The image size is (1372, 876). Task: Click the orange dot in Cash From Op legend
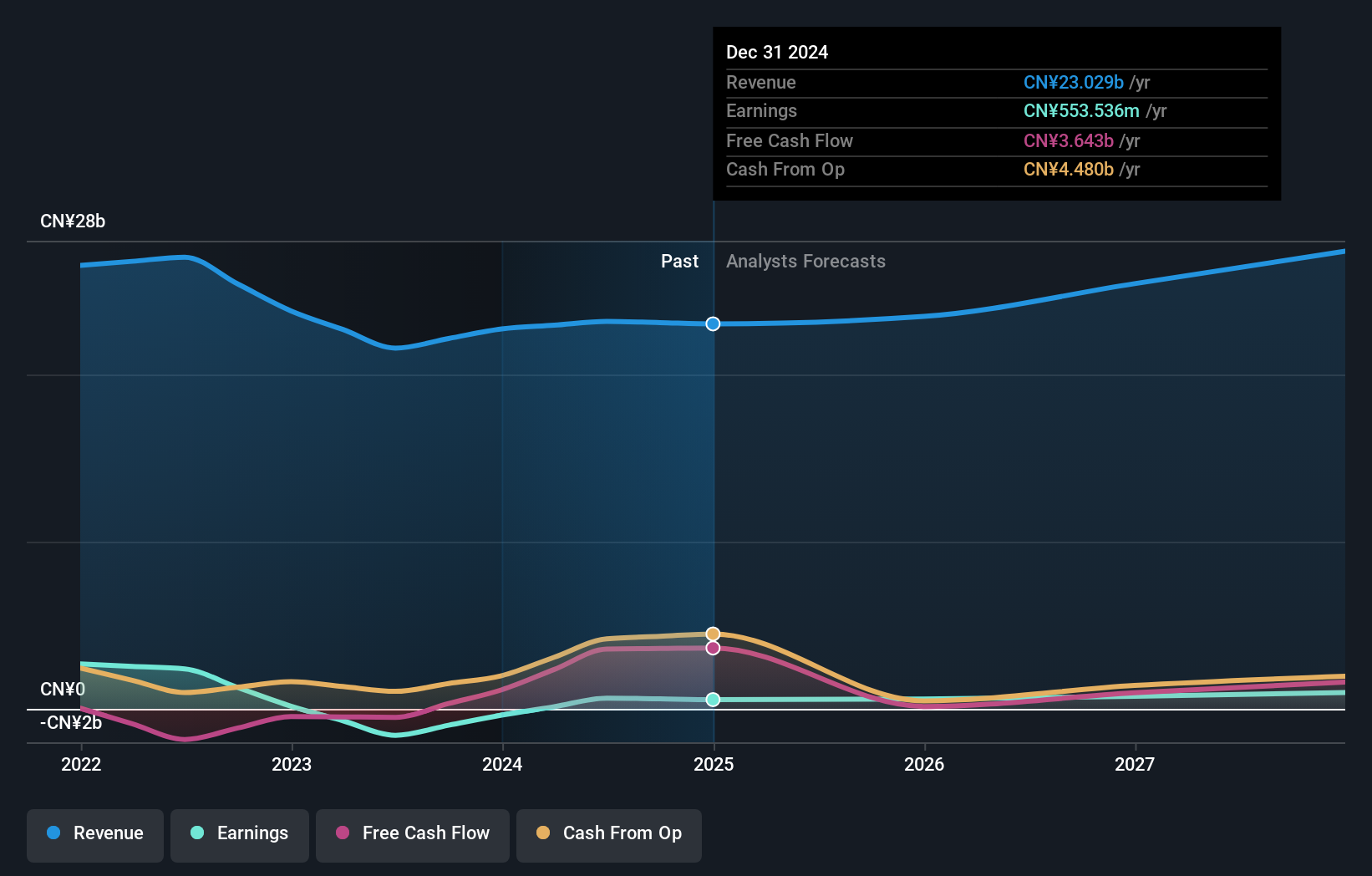point(543,833)
